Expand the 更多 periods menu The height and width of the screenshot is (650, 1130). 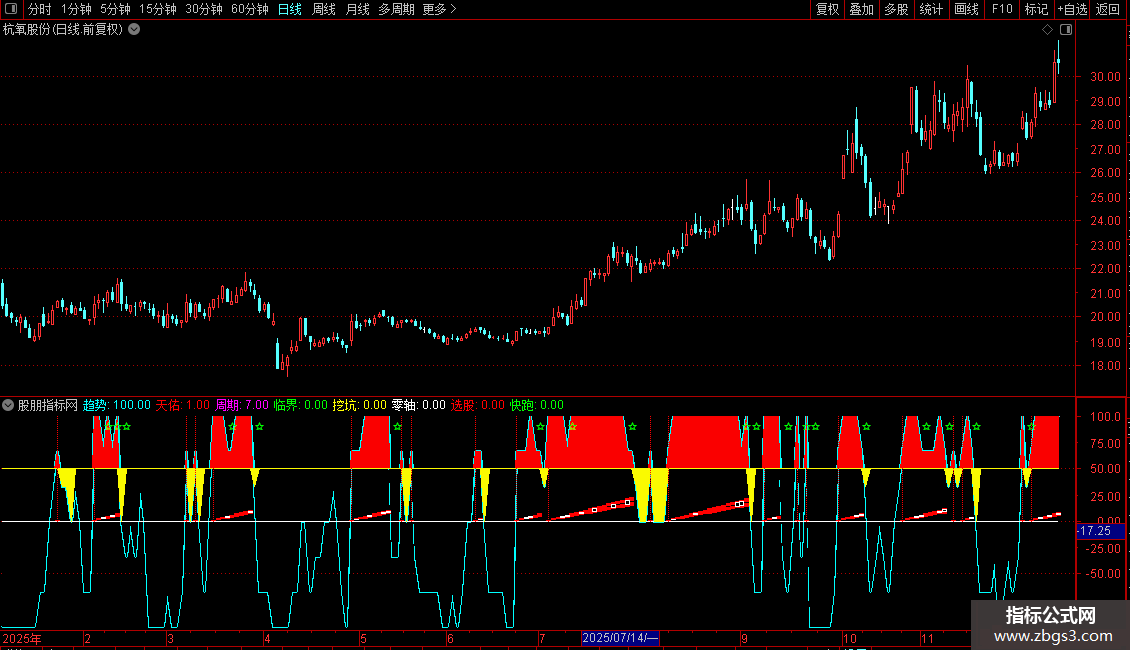439,9
